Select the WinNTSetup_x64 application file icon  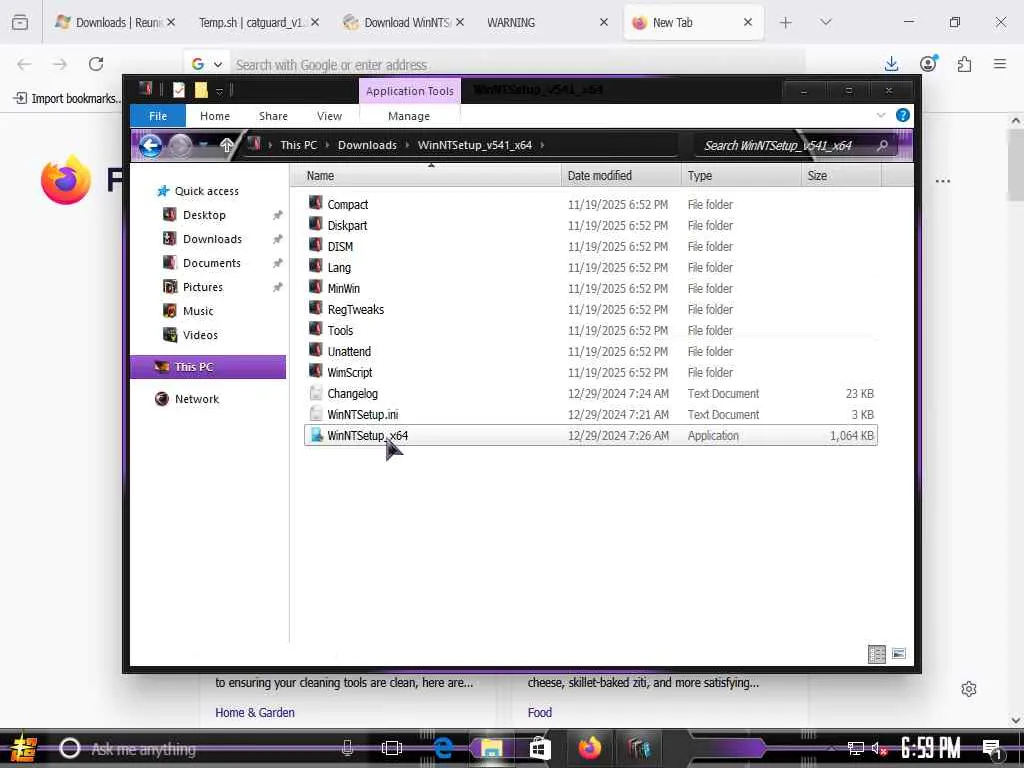click(x=316, y=435)
